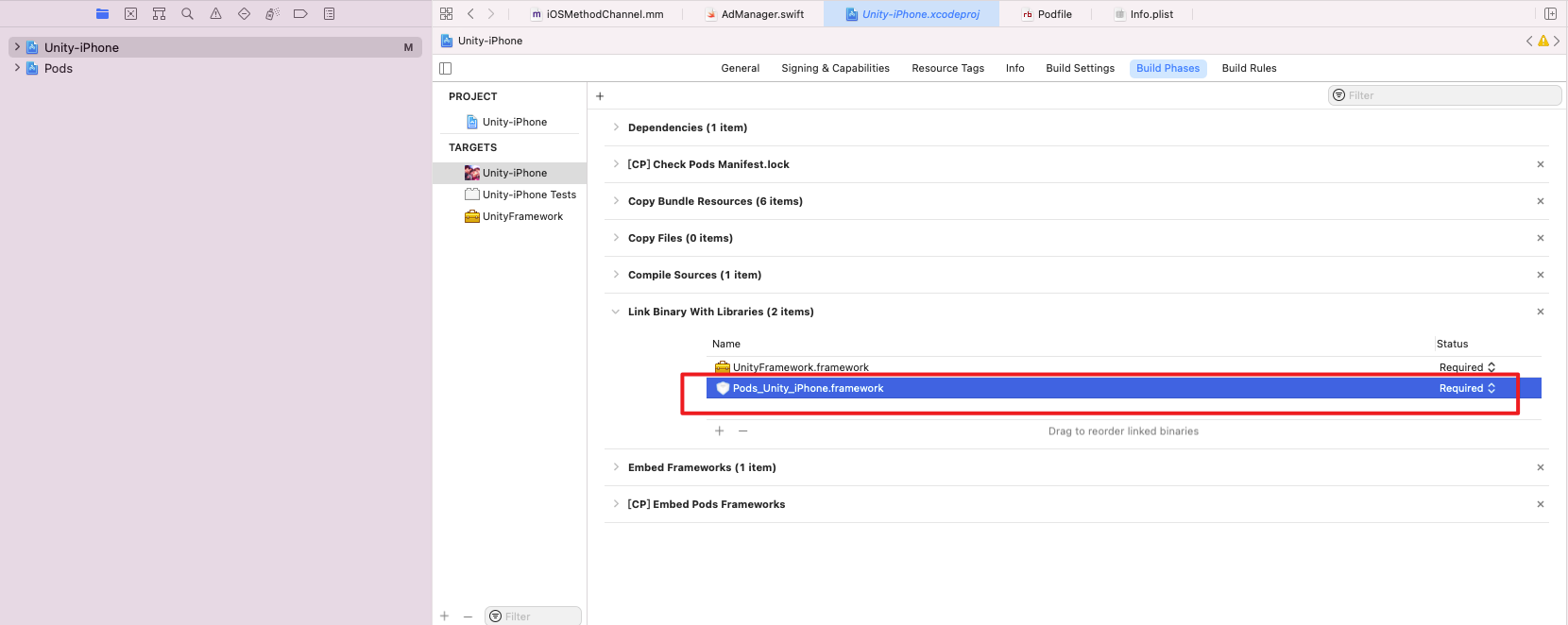Delete the Check Pods Manifest.lock phase

pos(1541,164)
